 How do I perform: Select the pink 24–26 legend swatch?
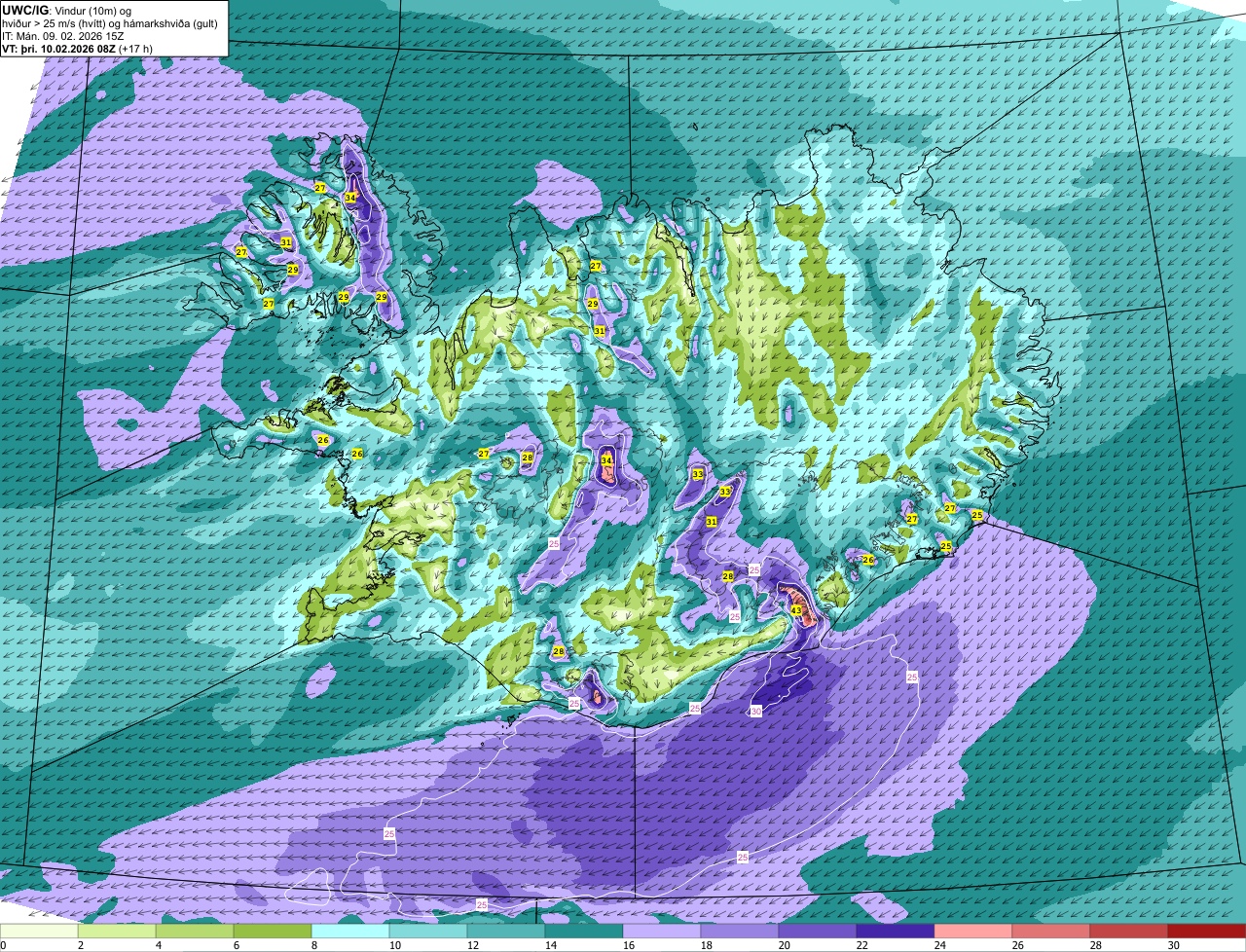coord(973,932)
